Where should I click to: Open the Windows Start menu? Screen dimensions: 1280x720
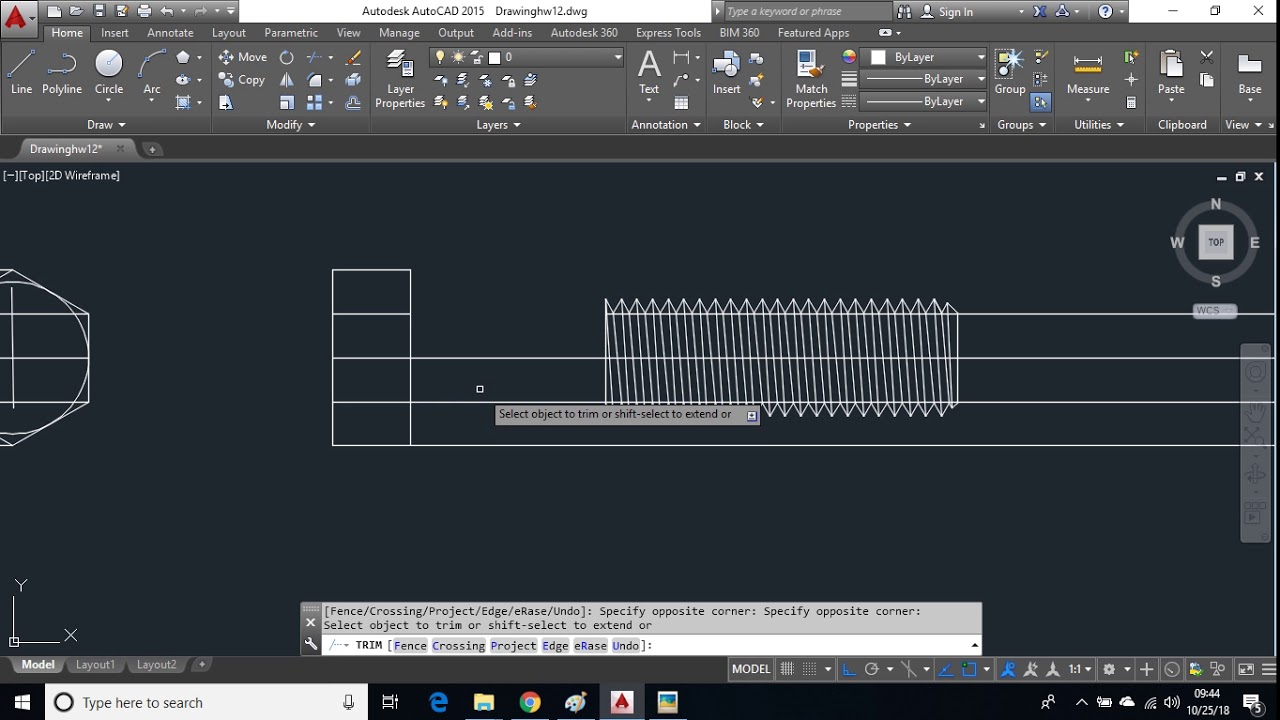click(x=22, y=702)
